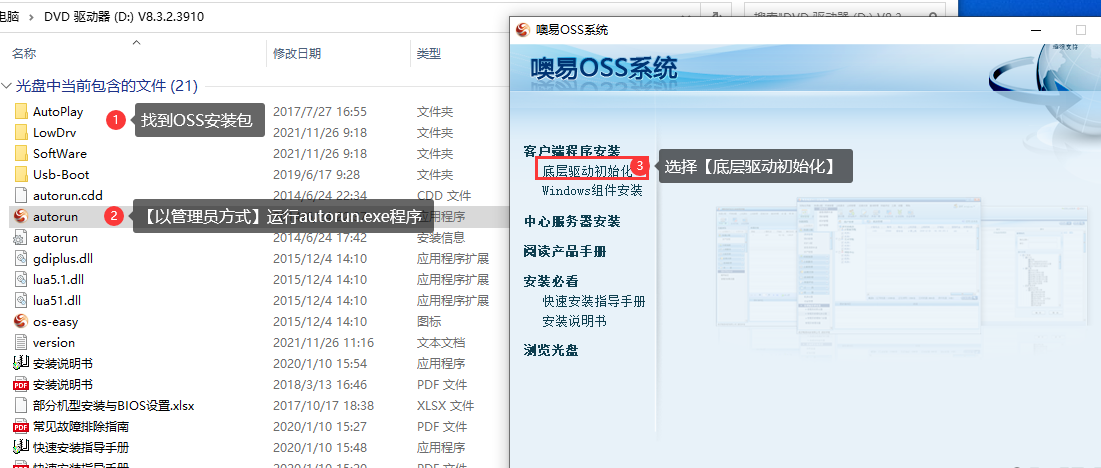The width and height of the screenshot is (1101, 468).
Task: Collapse the 光盘中当前包含的文件 group
Action: pyautogui.click(x=8, y=86)
